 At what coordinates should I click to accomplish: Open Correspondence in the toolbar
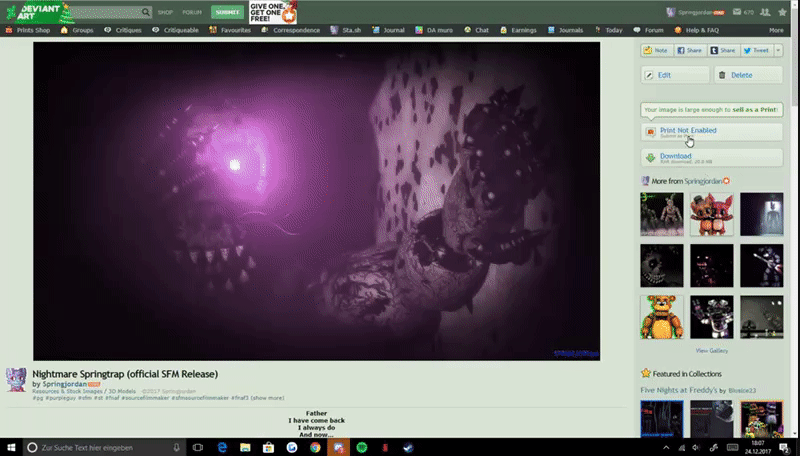(x=291, y=30)
